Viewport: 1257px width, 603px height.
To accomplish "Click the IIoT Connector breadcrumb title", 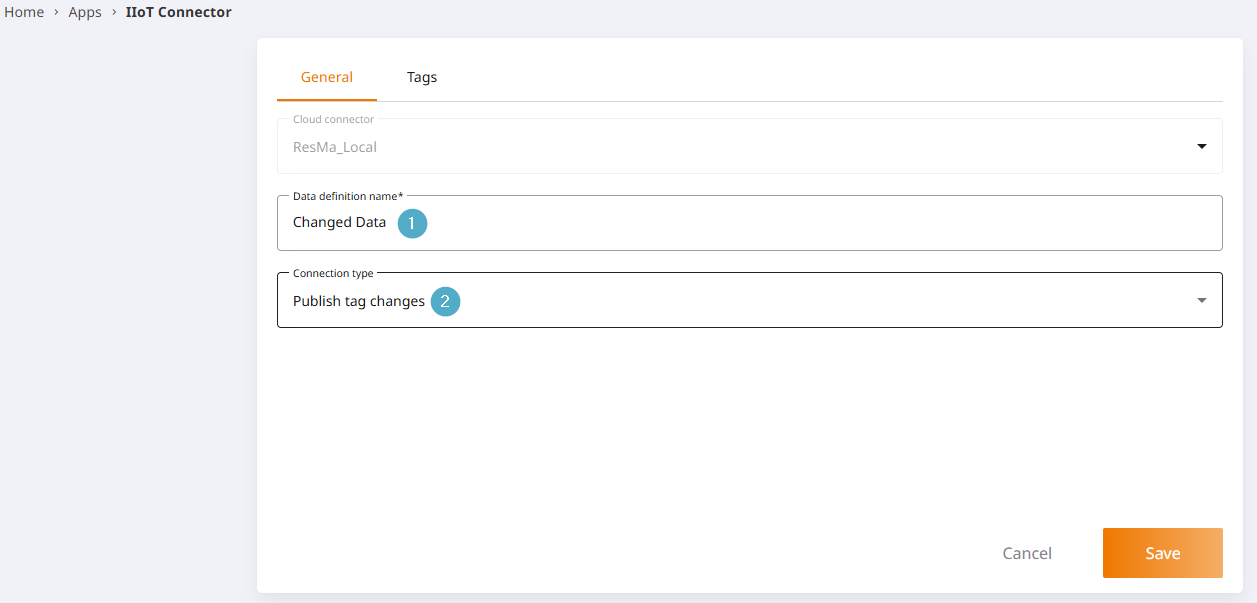I will tap(178, 12).
